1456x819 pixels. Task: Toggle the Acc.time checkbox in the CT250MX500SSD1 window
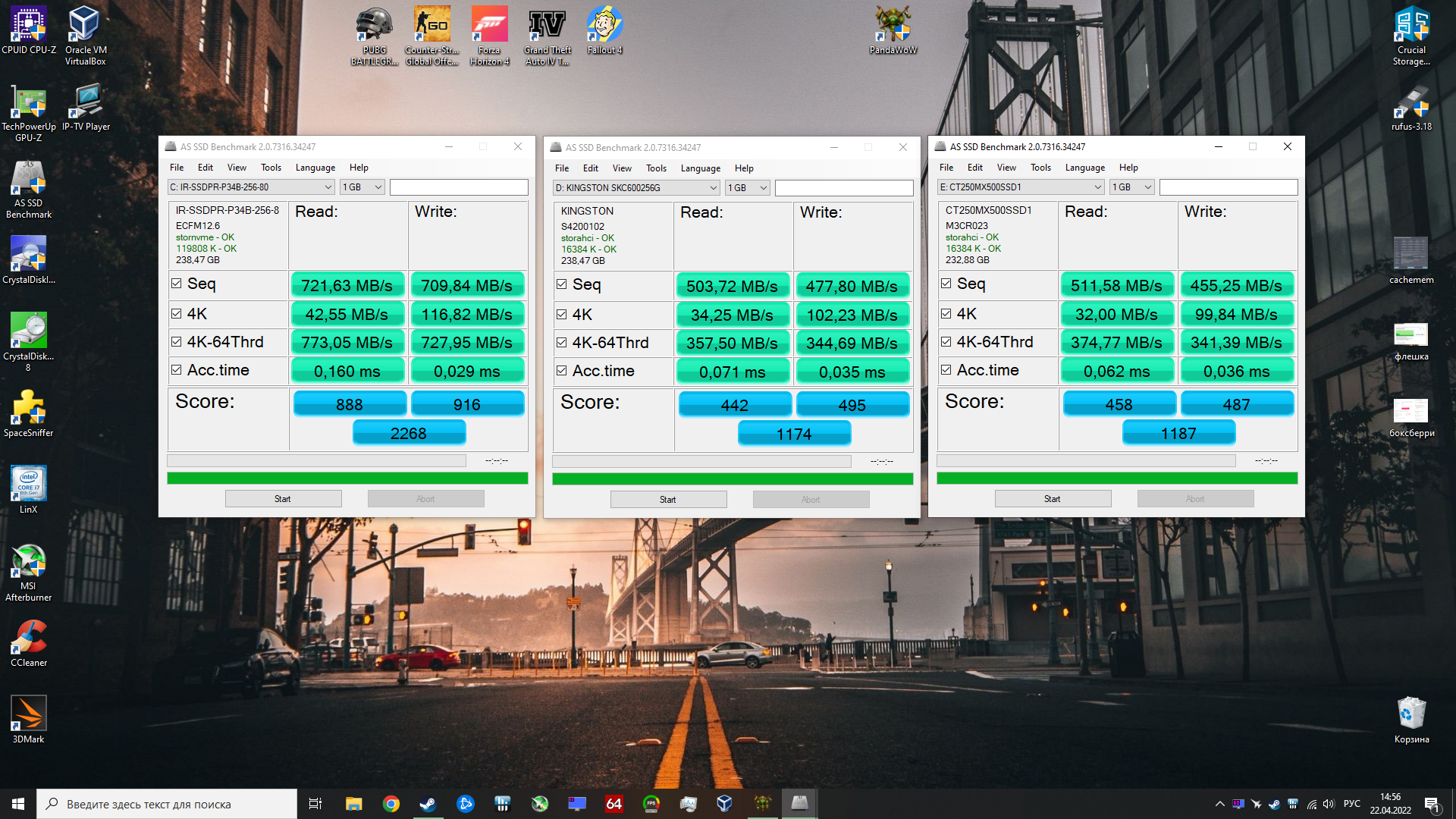[x=946, y=370]
